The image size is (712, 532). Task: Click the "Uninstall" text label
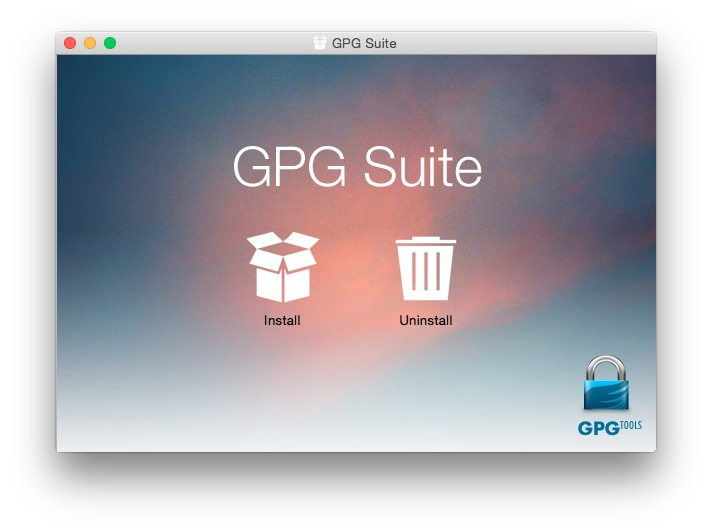point(425,320)
